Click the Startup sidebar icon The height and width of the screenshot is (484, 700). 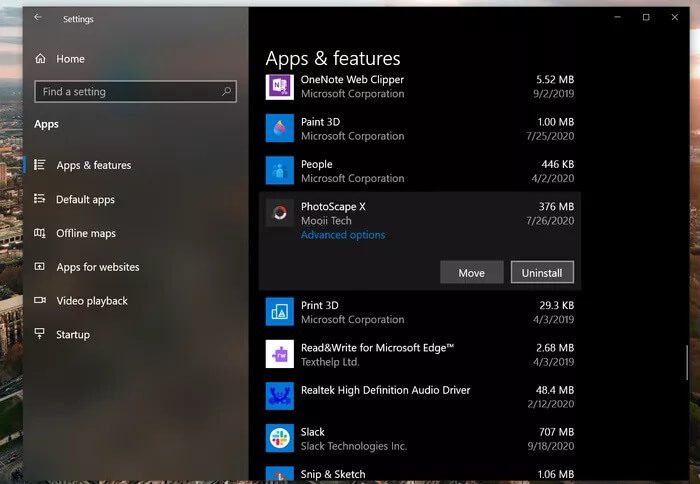pos(40,334)
